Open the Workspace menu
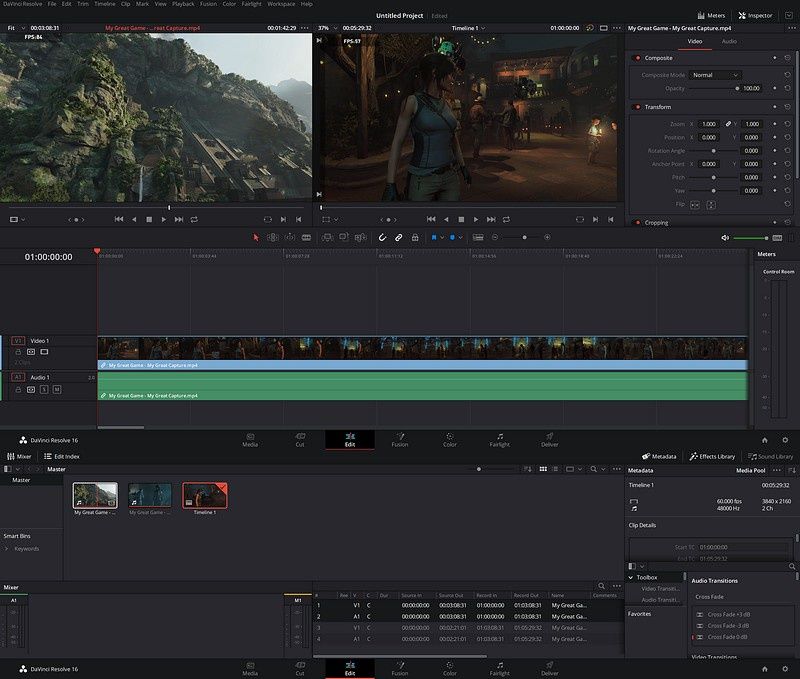 pos(281,4)
